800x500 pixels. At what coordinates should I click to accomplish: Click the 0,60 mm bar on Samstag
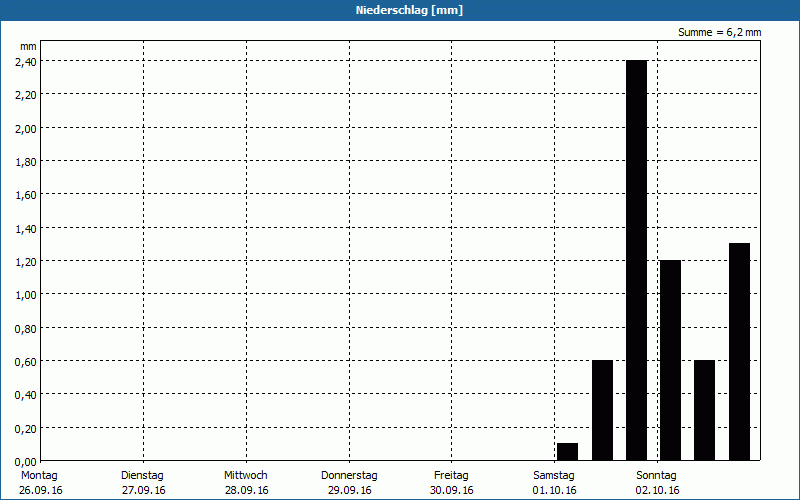pyautogui.click(x=602, y=410)
